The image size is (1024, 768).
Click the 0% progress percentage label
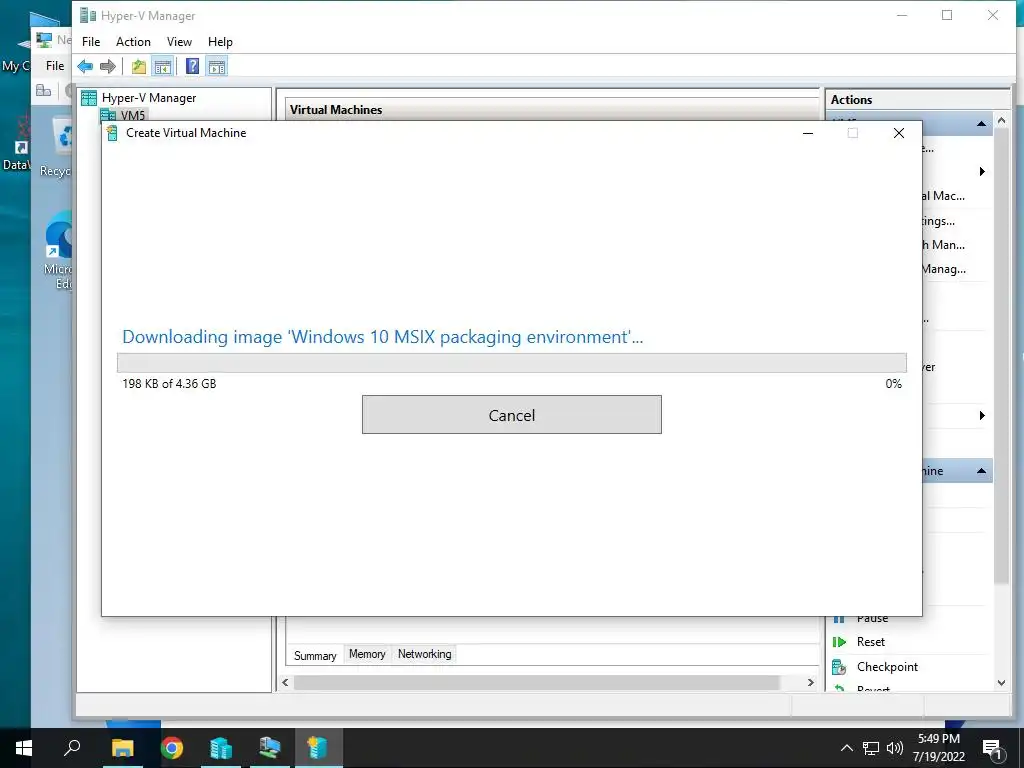(893, 384)
